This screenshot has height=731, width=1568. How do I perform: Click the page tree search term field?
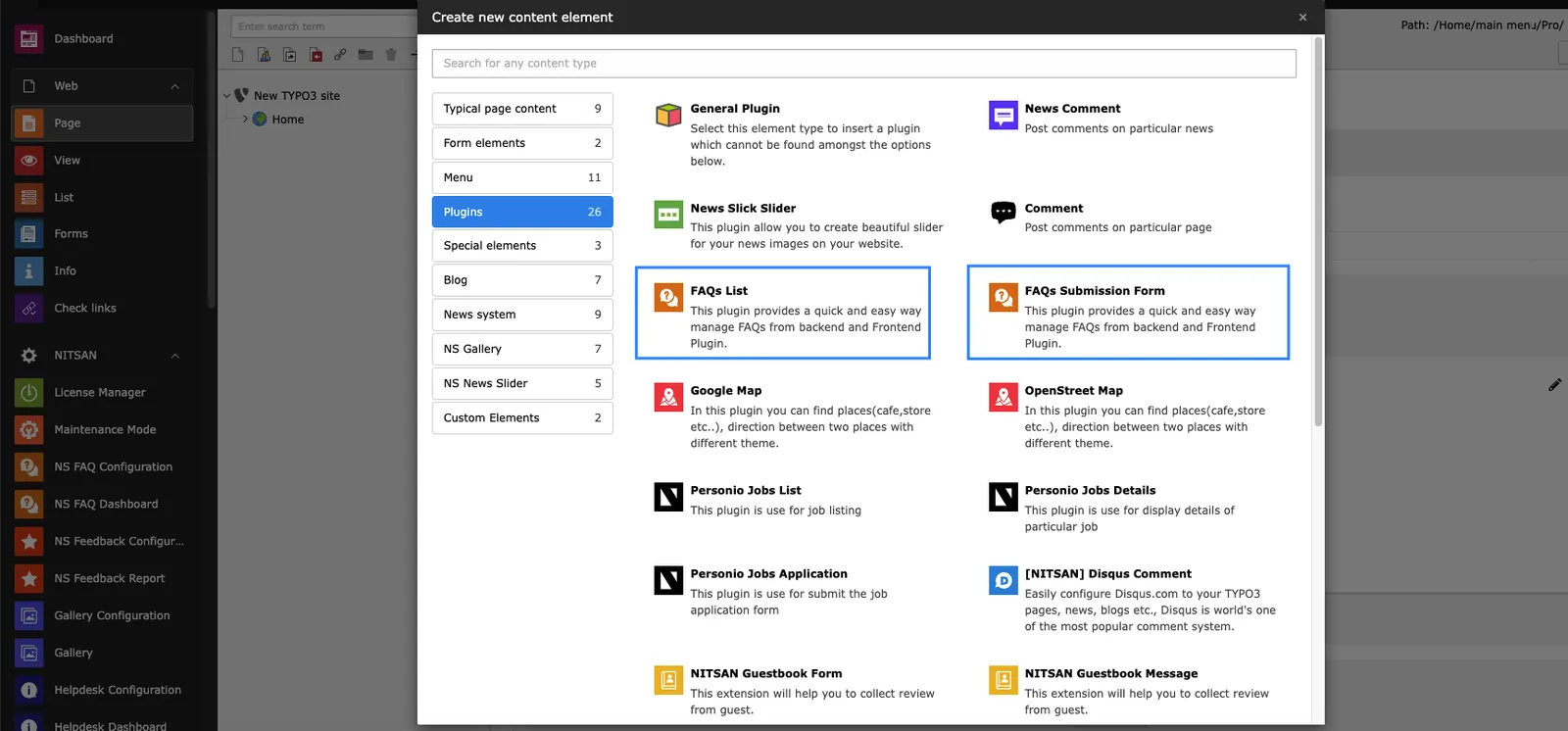coord(323,26)
